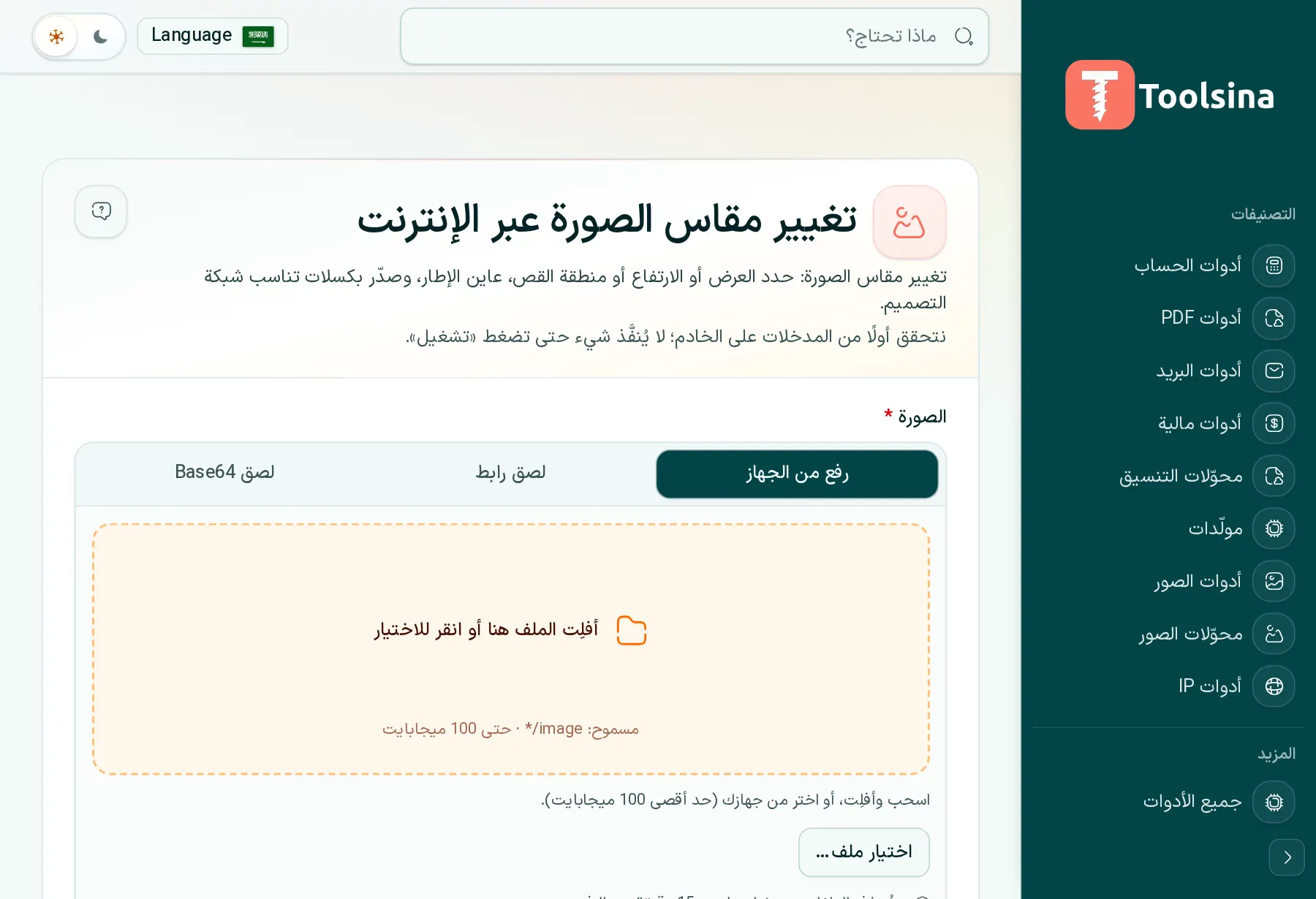Click the file icon beside أدوات PDF
This screenshot has height=899, width=1316.
tap(1274, 318)
